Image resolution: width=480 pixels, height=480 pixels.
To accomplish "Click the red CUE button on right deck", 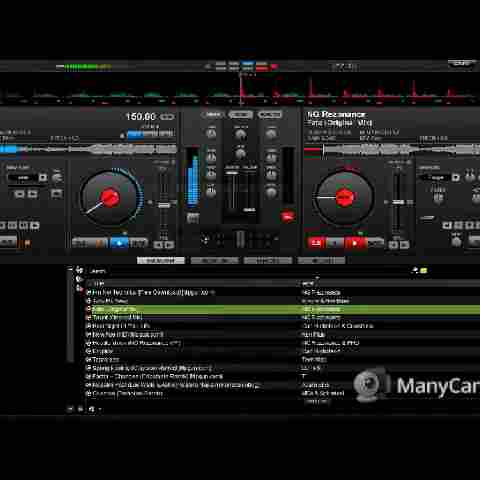I will [x=315, y=243].
